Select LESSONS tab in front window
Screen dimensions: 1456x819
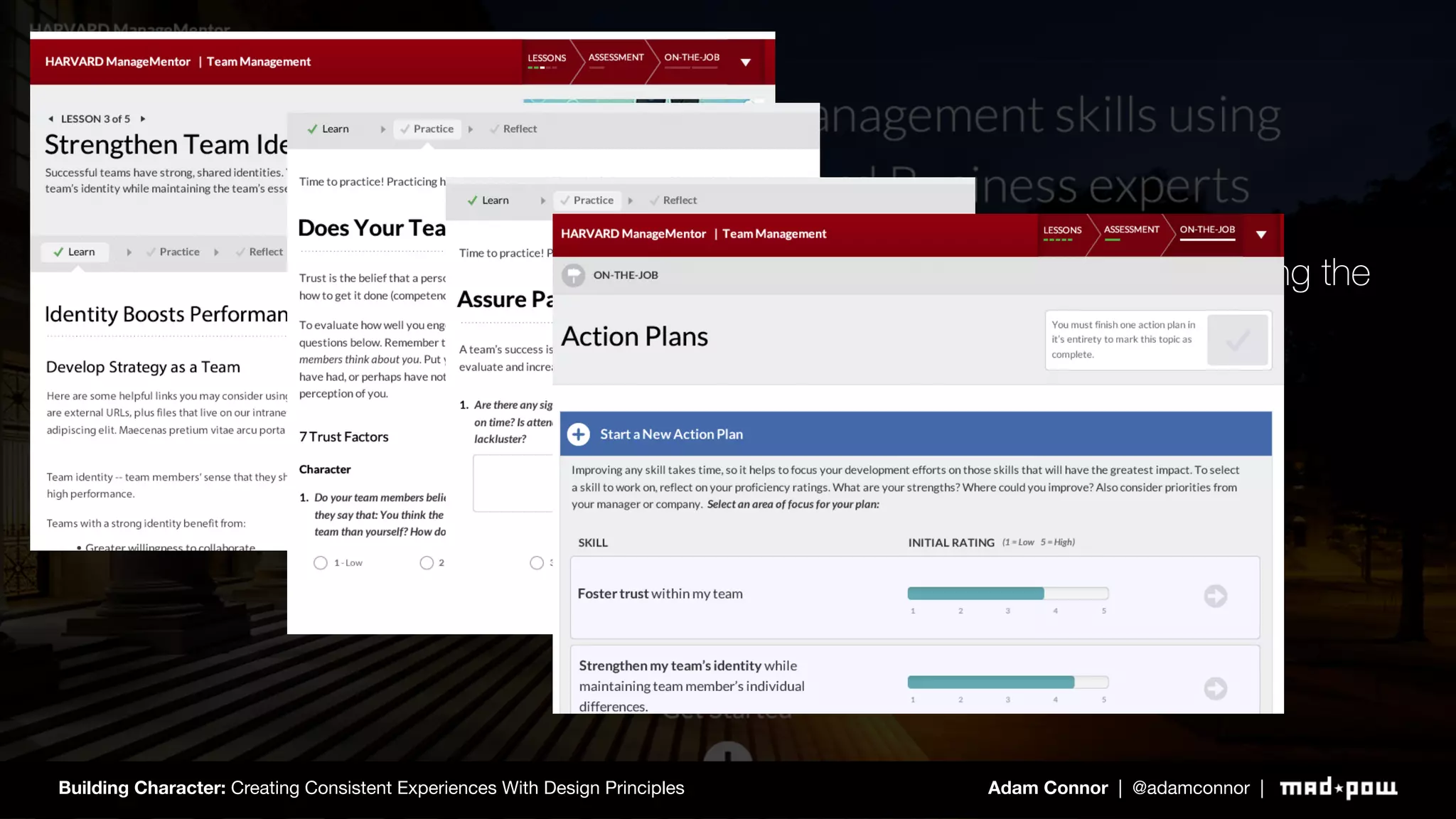[x=1062, y=231]
